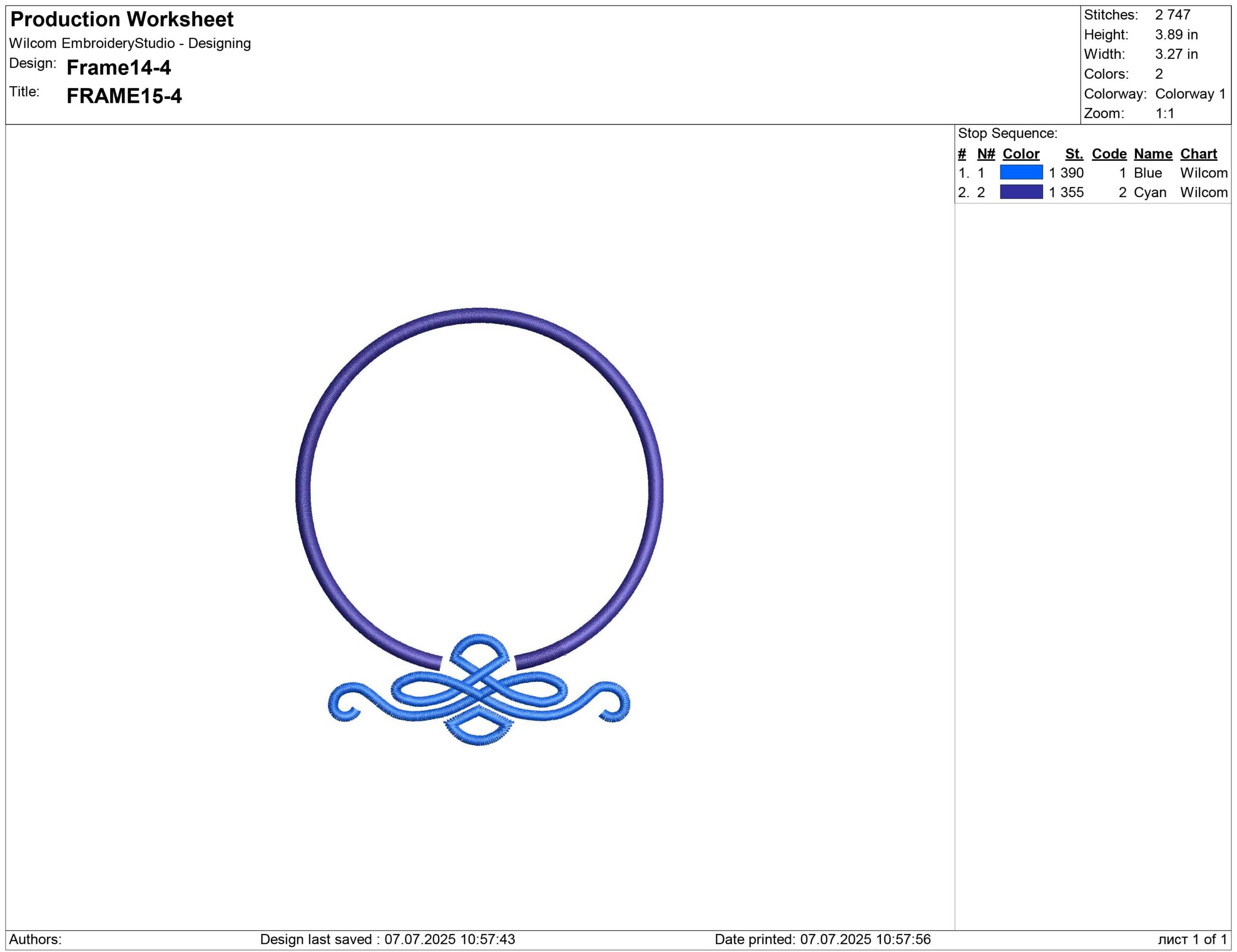
Task: Click the Colorway 1 value
Action: (1190, 94)
